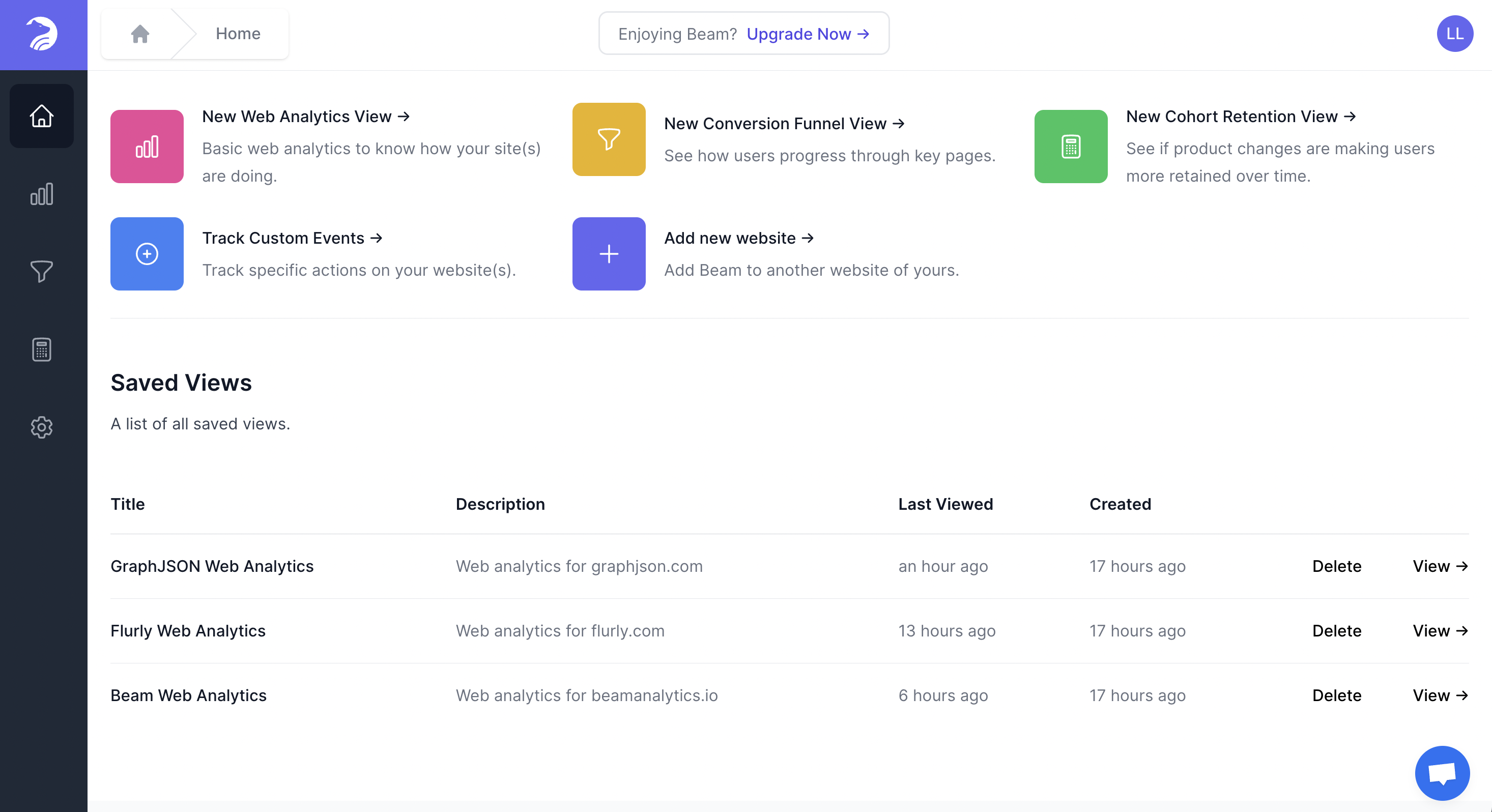Open the cohort retention calculator sidebar icon
Image resolution: width=1492 pixels, height=812 pixels.
[x=42, y=349]
